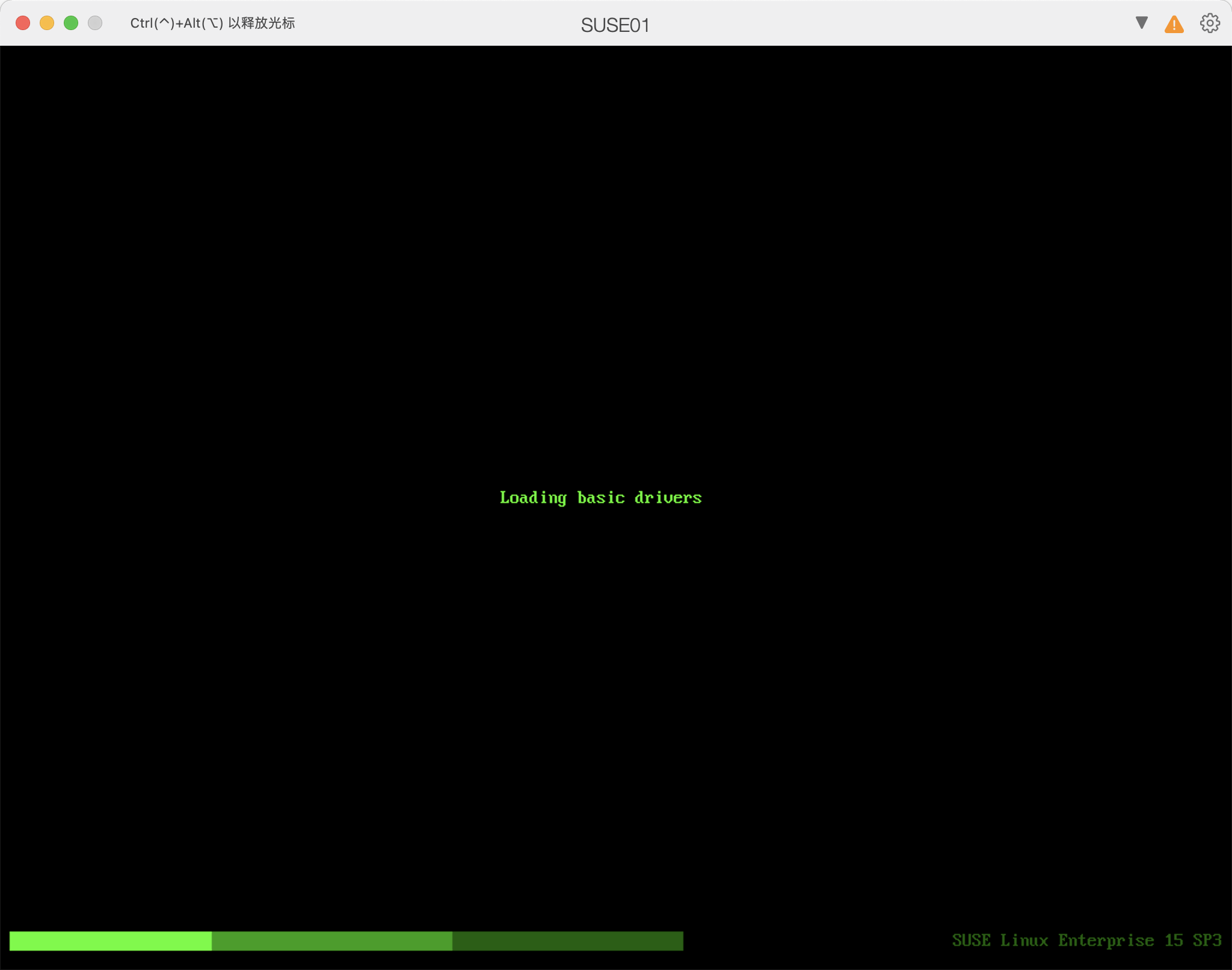The height and width of the screenshot is (970, 1232).
Task: Click the green fullscreen window button
Action: (x=71, y=23)
